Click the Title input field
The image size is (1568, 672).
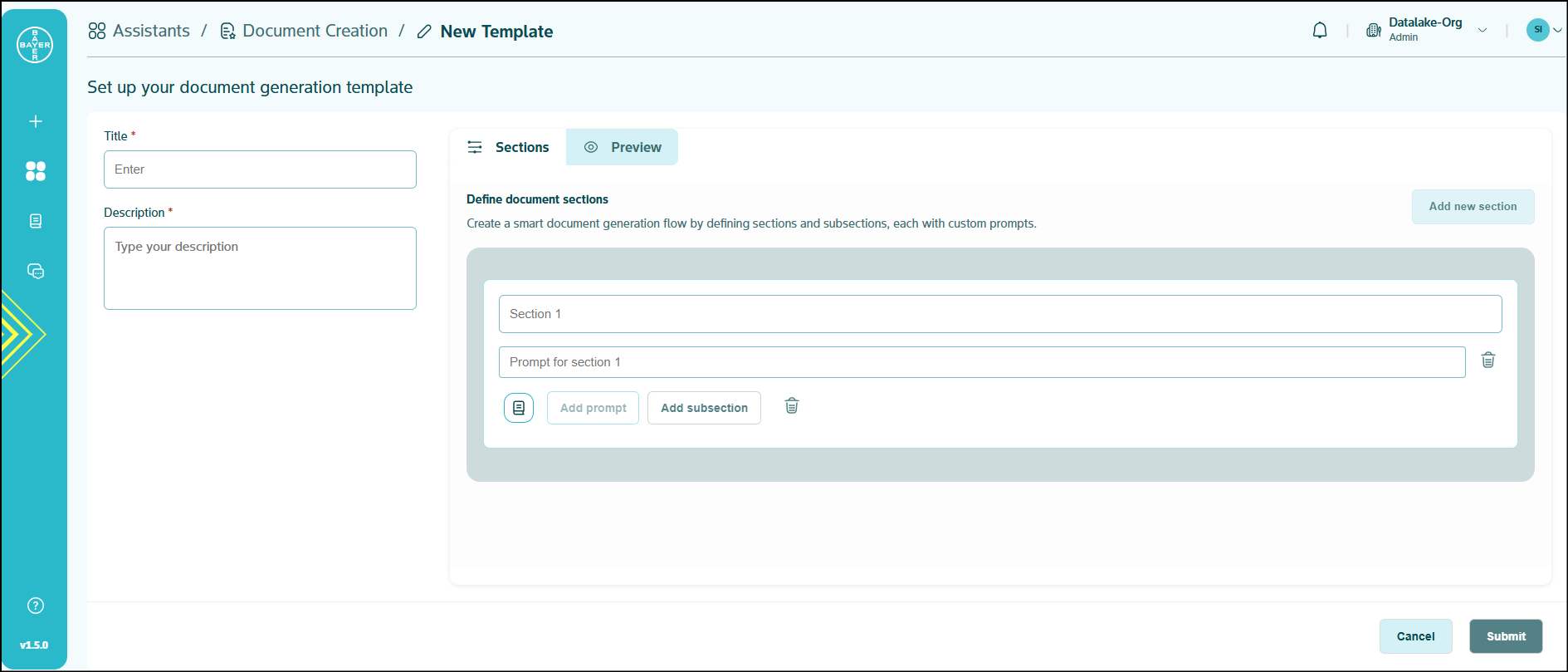[260, 169]
